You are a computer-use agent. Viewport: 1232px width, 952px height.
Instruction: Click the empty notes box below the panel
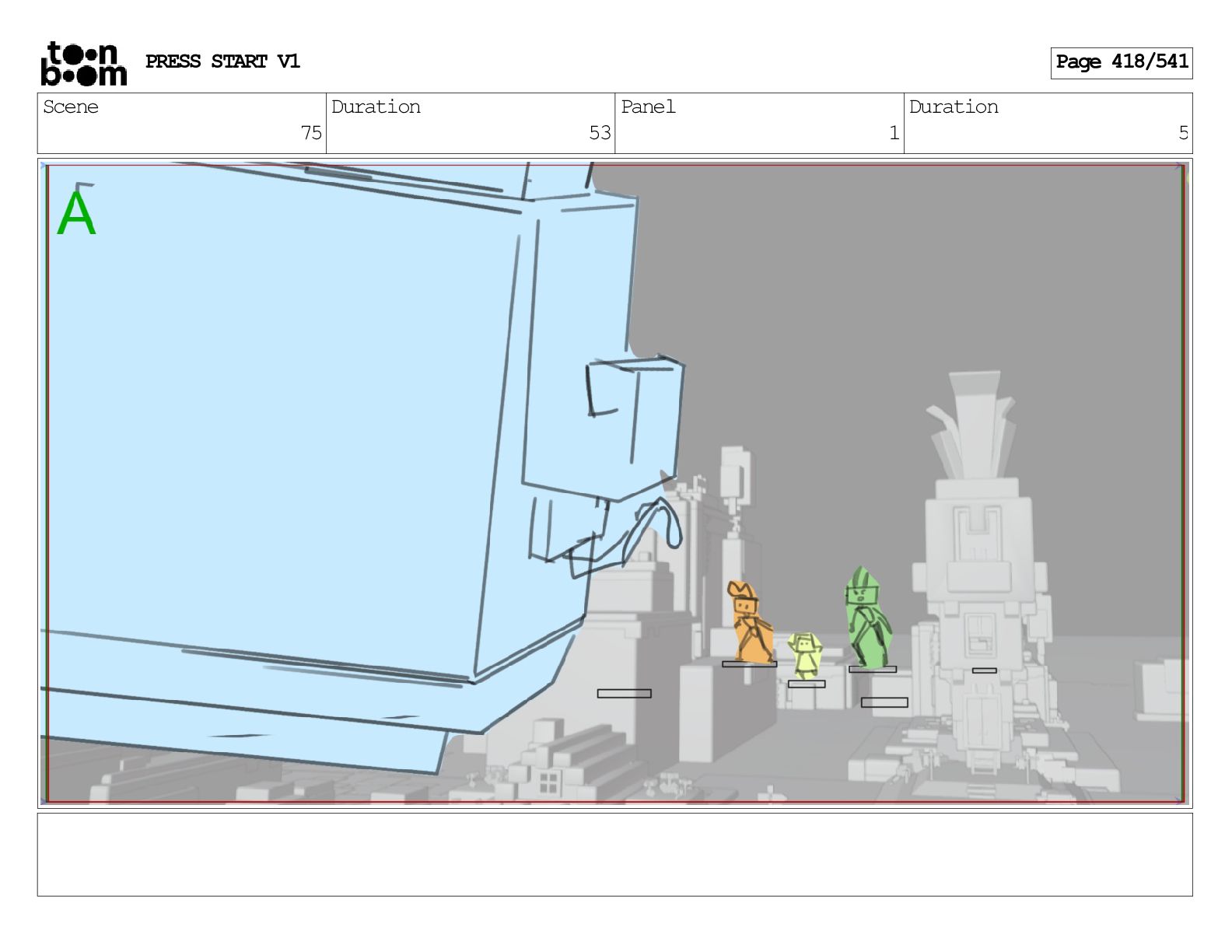(x=614, y=855)
